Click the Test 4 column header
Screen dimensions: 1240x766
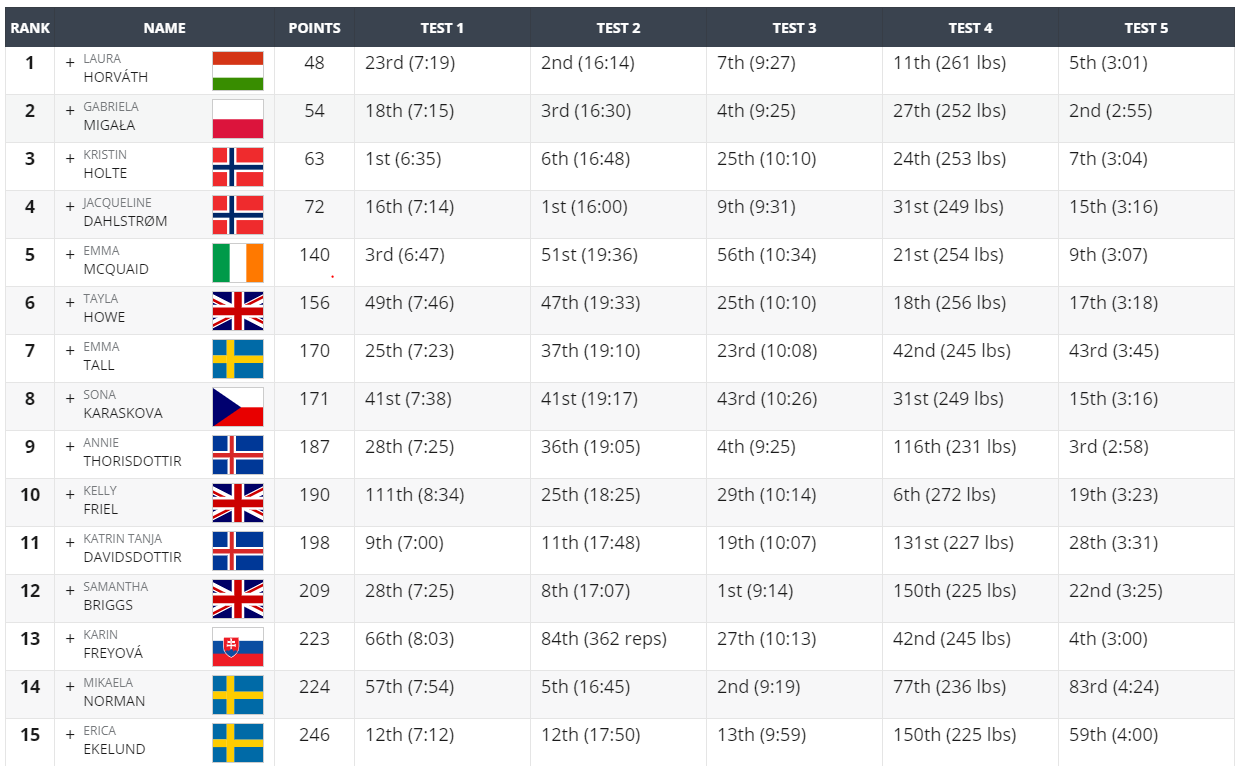point(970,28)
